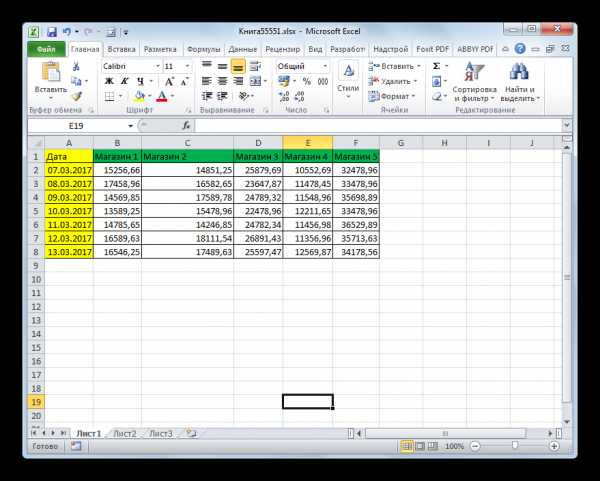Viewport: 600px width, 481px height.
Task: Click the Format Painter brush icon
Action: 77,96
